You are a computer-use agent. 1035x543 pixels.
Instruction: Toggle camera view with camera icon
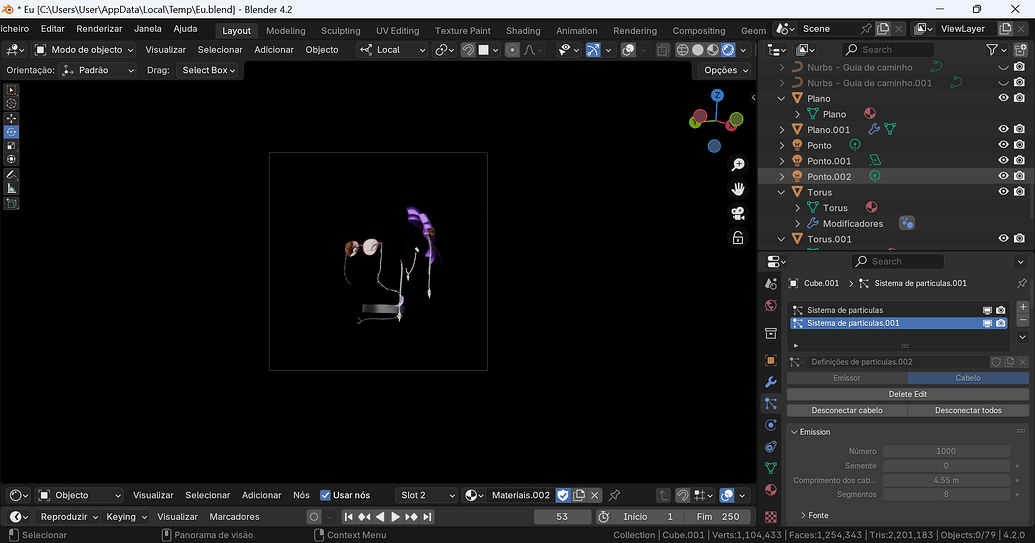(x=738, y=213)
